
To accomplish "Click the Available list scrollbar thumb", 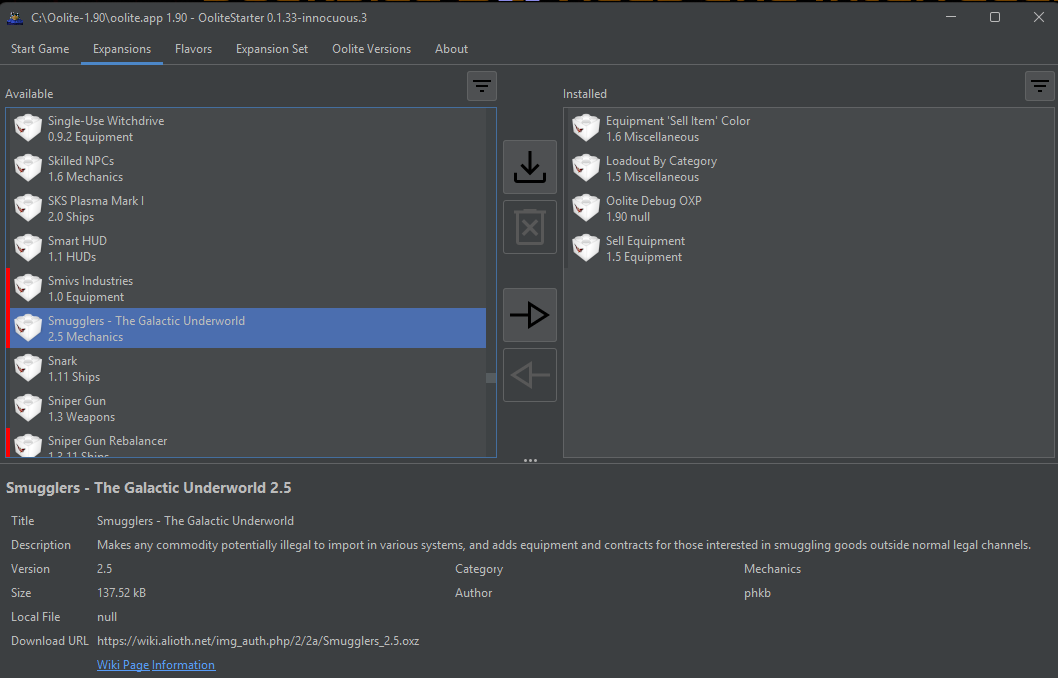I will (x=491, y=378).
